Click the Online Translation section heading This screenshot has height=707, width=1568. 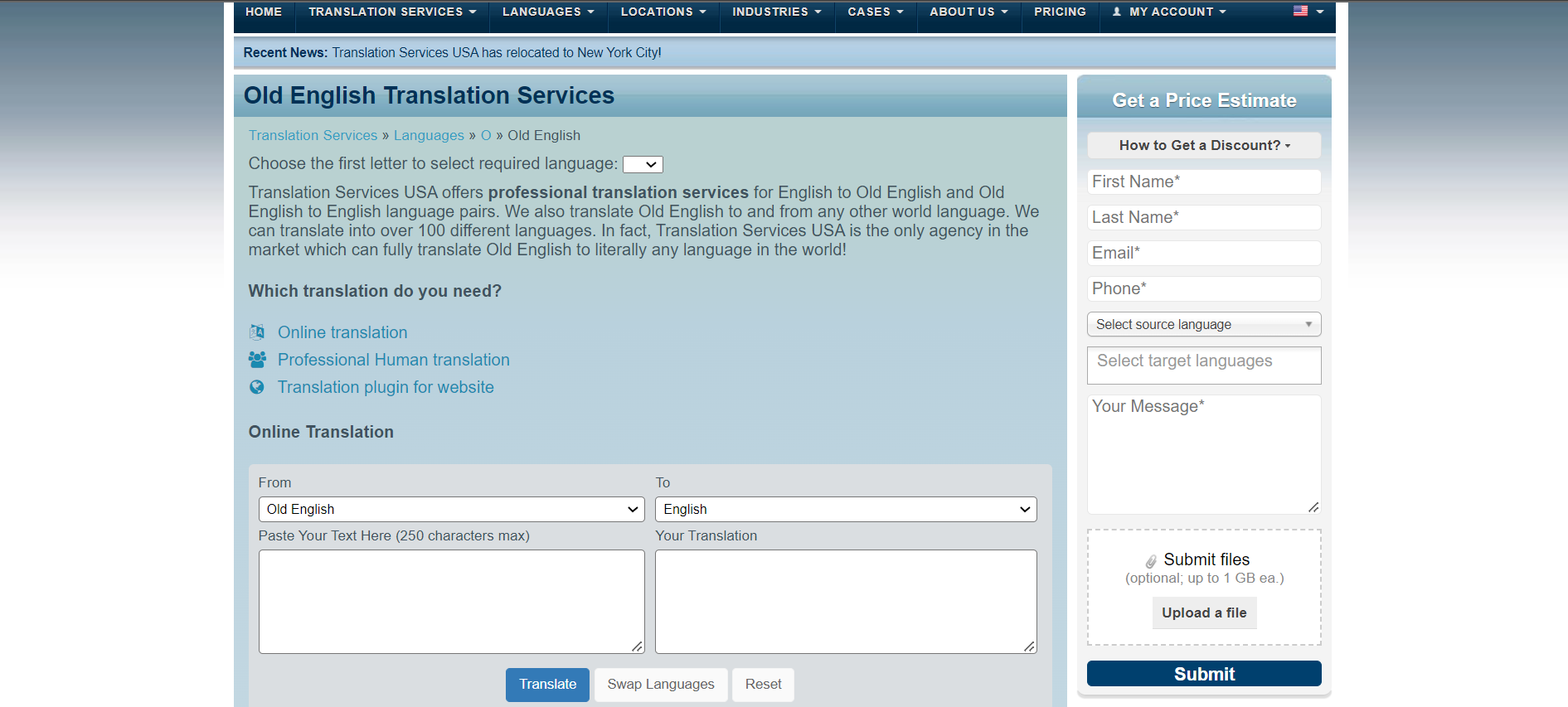(321, 432)
